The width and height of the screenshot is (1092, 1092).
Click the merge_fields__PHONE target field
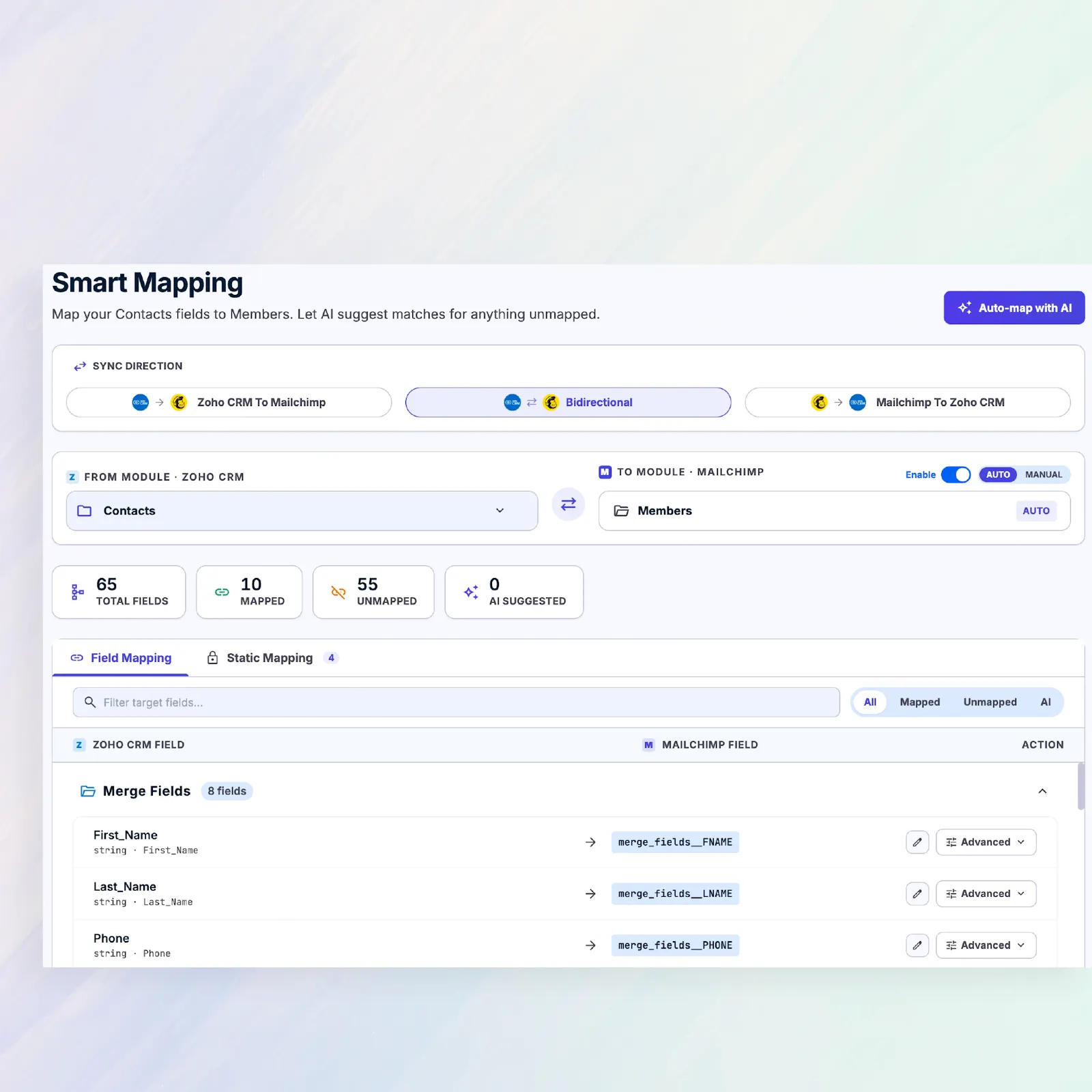point(675,945)
